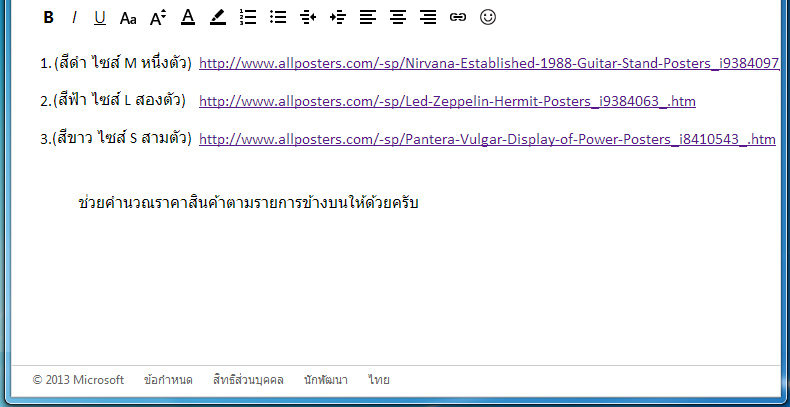Open the Led Zeppelin Hermit poster link
The image size is (790, 407).
(447, 102)
